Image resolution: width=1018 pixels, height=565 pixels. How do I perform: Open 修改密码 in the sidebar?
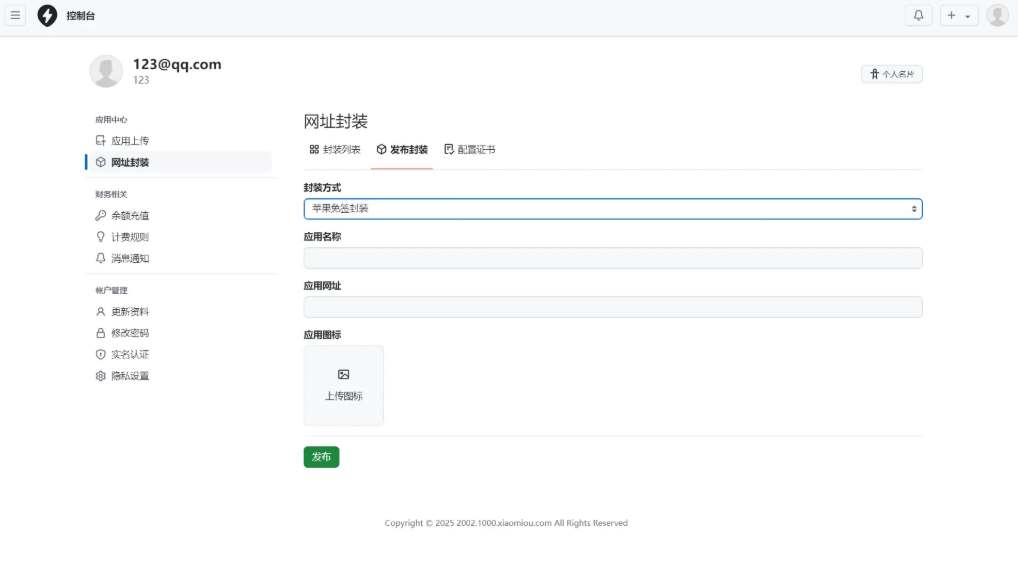[129, 333]
